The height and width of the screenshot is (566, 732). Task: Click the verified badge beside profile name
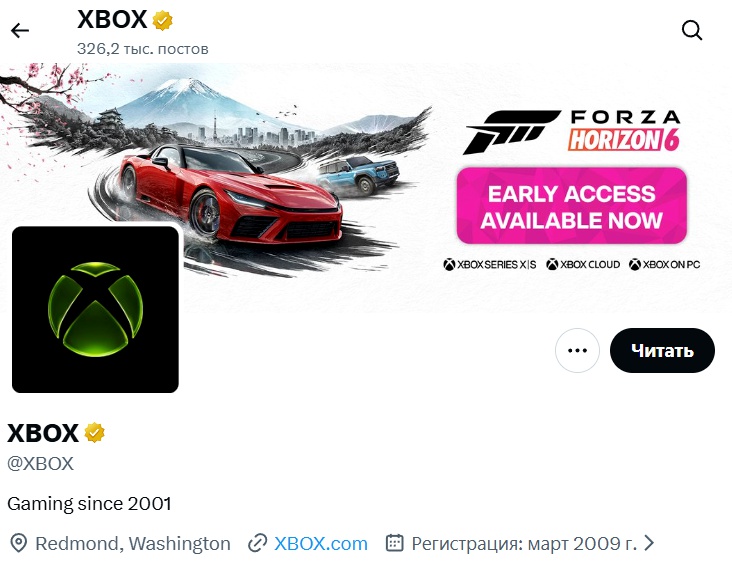pyautogui.click(x=94, y=432)
